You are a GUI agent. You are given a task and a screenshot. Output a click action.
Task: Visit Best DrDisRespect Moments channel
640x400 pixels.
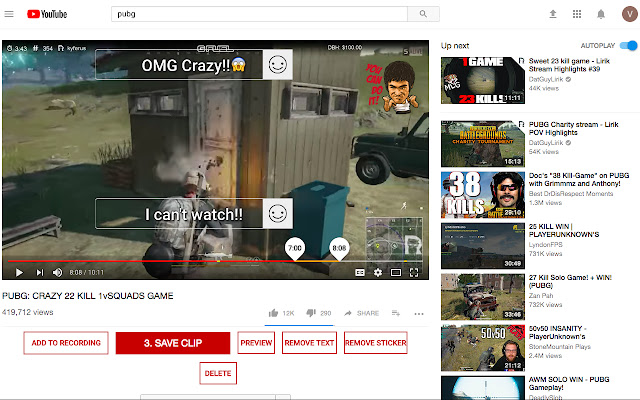point(571,193)
